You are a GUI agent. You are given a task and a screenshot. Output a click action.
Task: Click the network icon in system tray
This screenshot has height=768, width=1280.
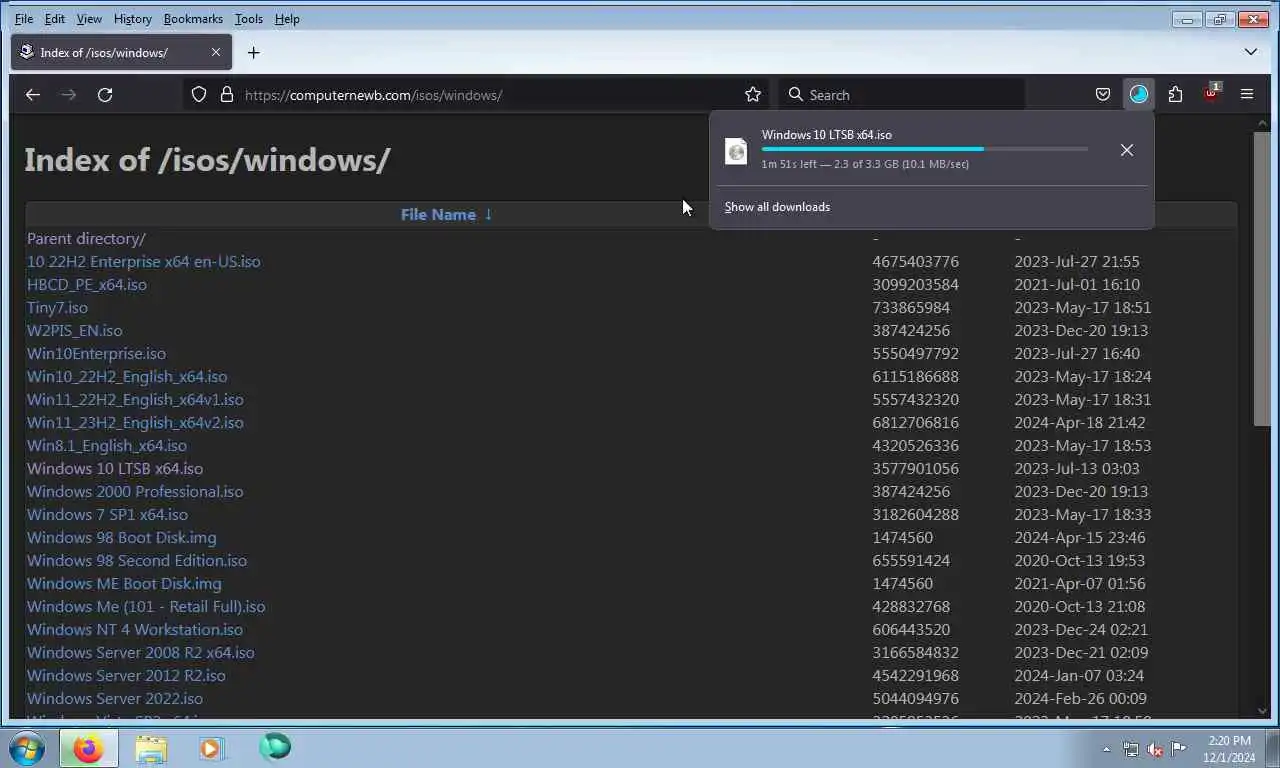pos(1131,749)
